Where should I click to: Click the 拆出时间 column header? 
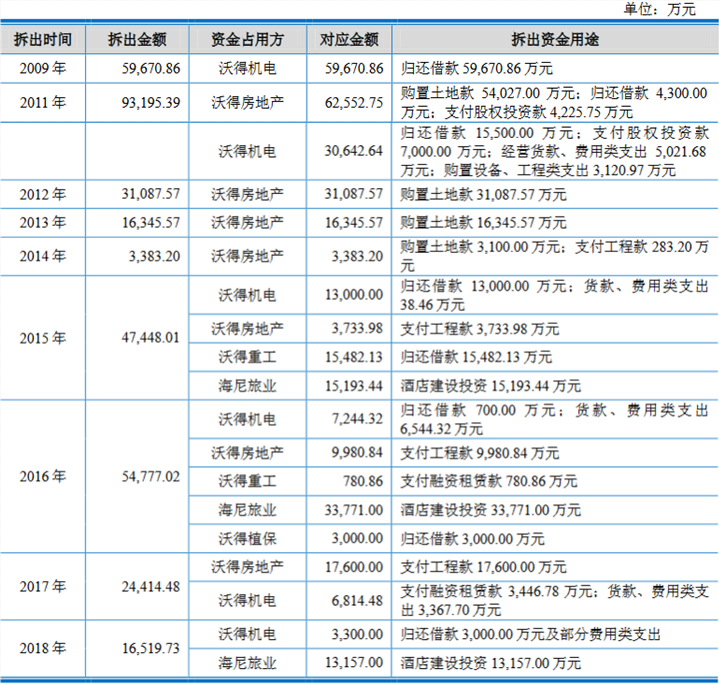click(43, 40)
